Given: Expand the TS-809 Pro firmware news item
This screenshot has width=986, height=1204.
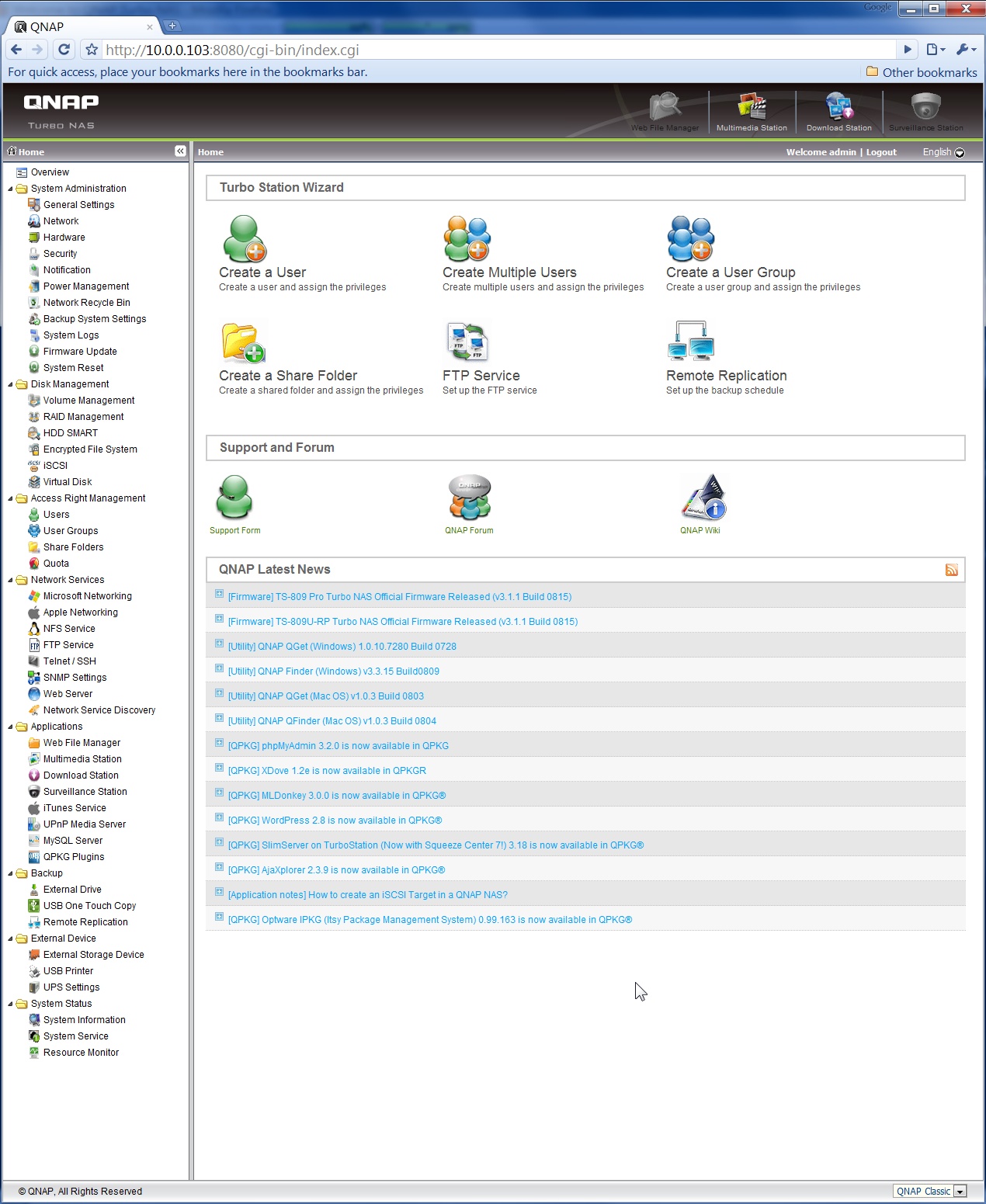Looking at the screenshot, I should coord(219,595).
